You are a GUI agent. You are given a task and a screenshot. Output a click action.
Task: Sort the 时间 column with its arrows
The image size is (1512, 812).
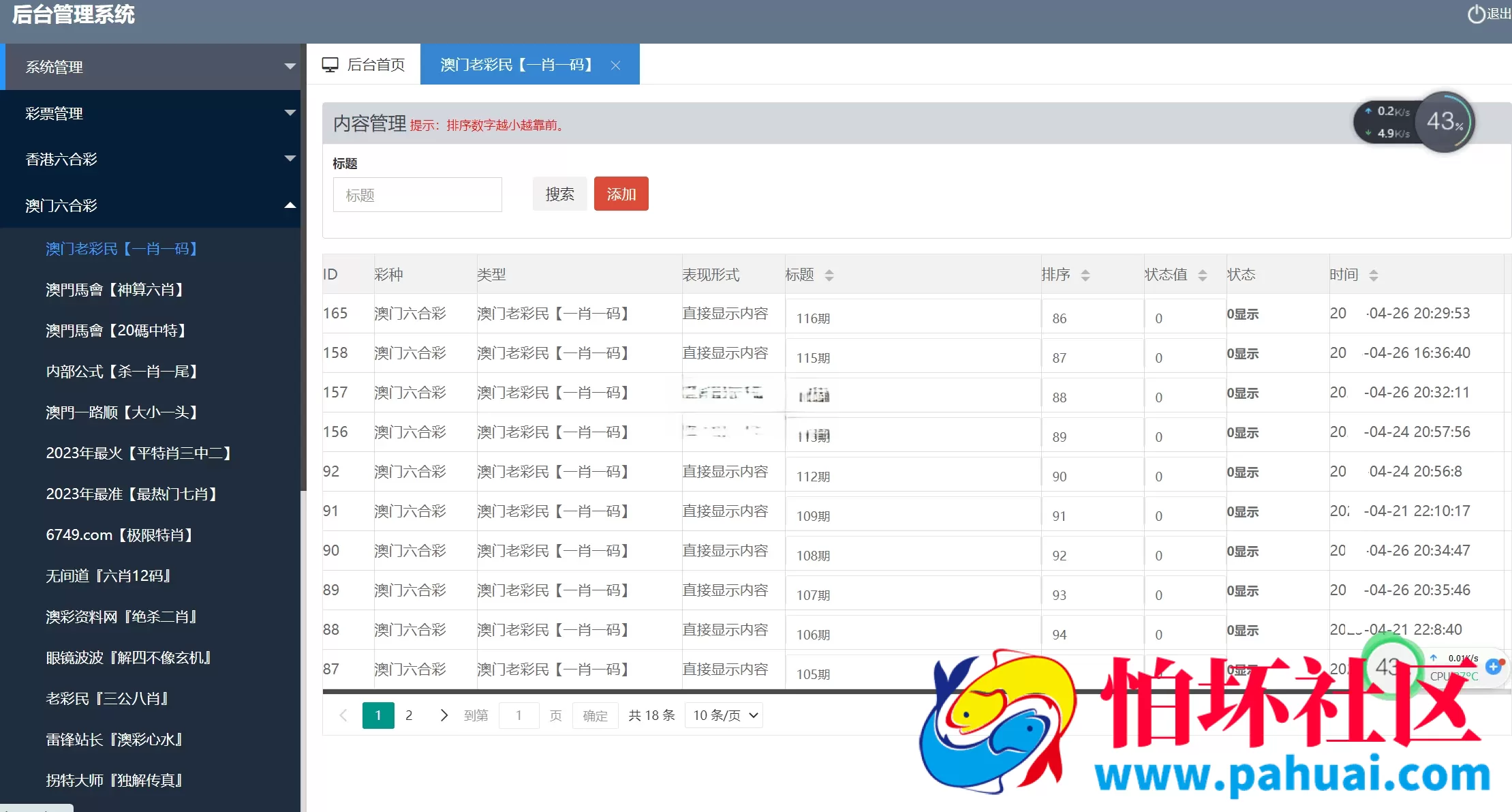click(1373, 275)
